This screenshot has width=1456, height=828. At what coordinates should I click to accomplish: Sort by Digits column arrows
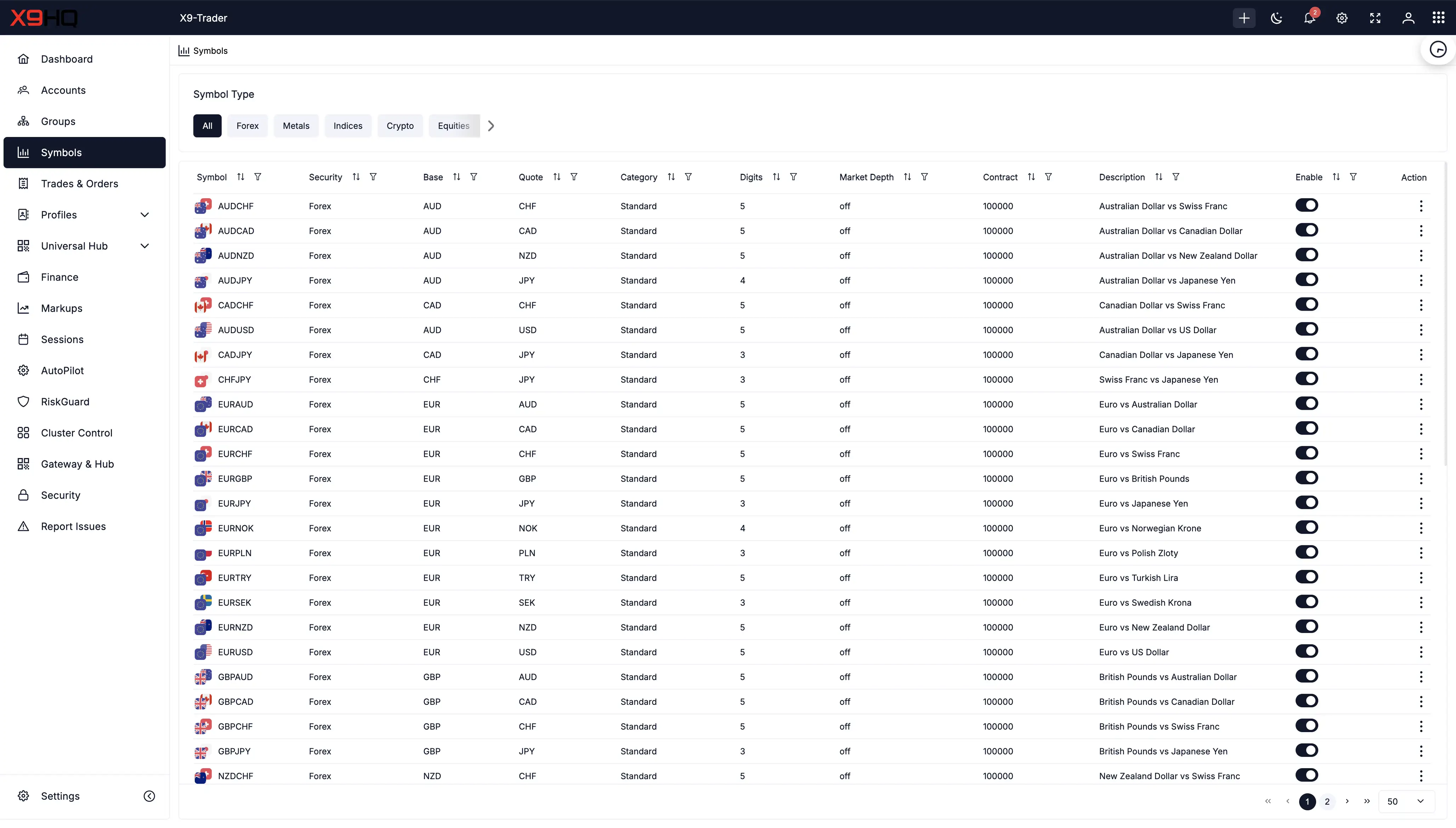(776, 177)
